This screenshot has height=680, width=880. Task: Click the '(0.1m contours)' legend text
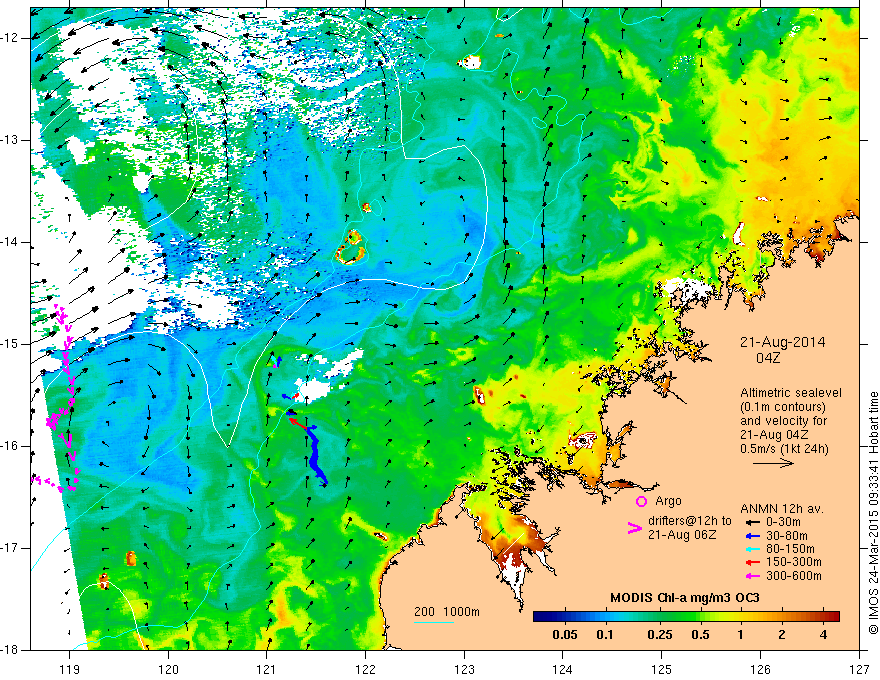(783, 407)
